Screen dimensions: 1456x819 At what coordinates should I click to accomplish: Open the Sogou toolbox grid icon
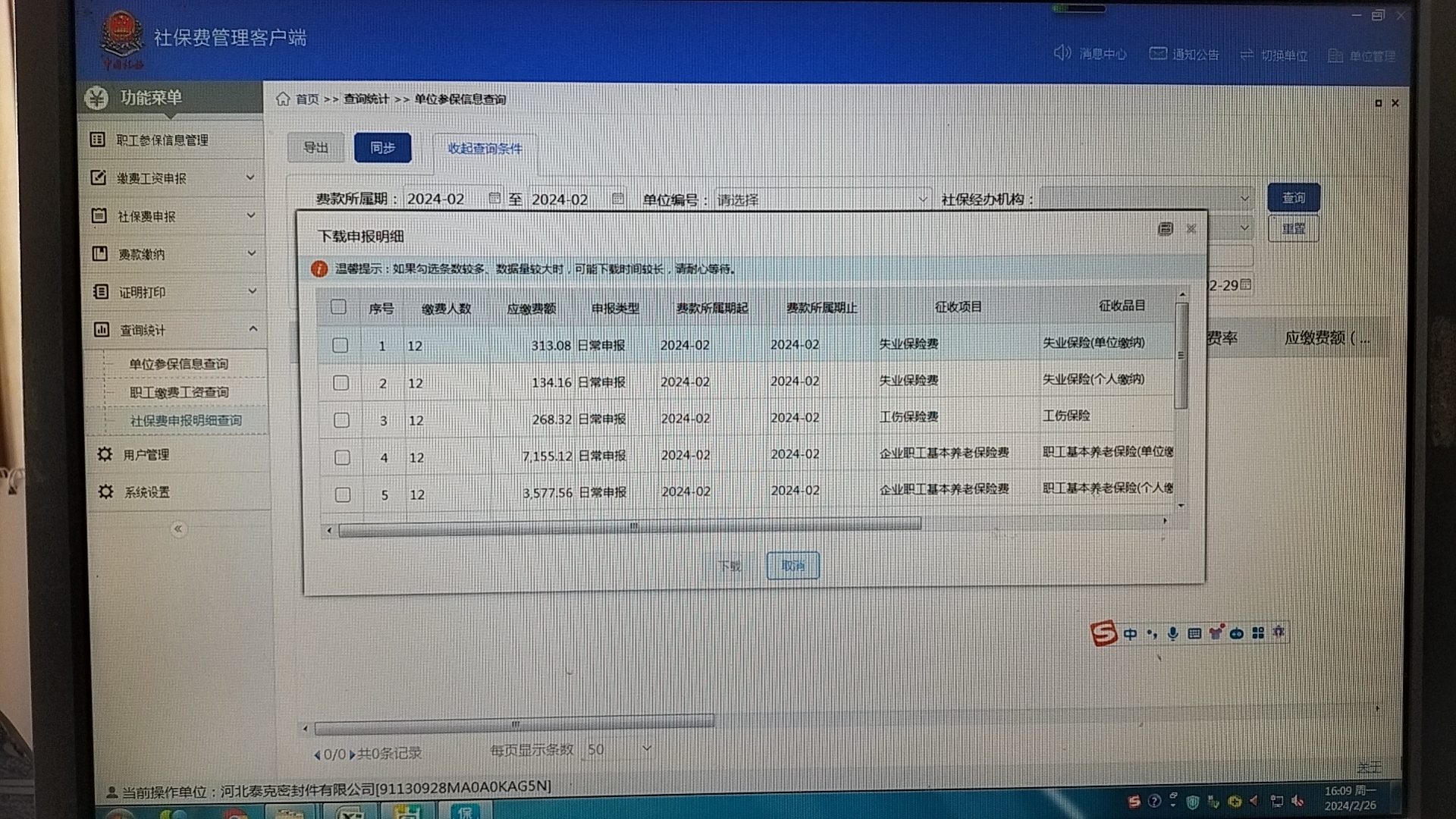click(x=1258, y=633)
